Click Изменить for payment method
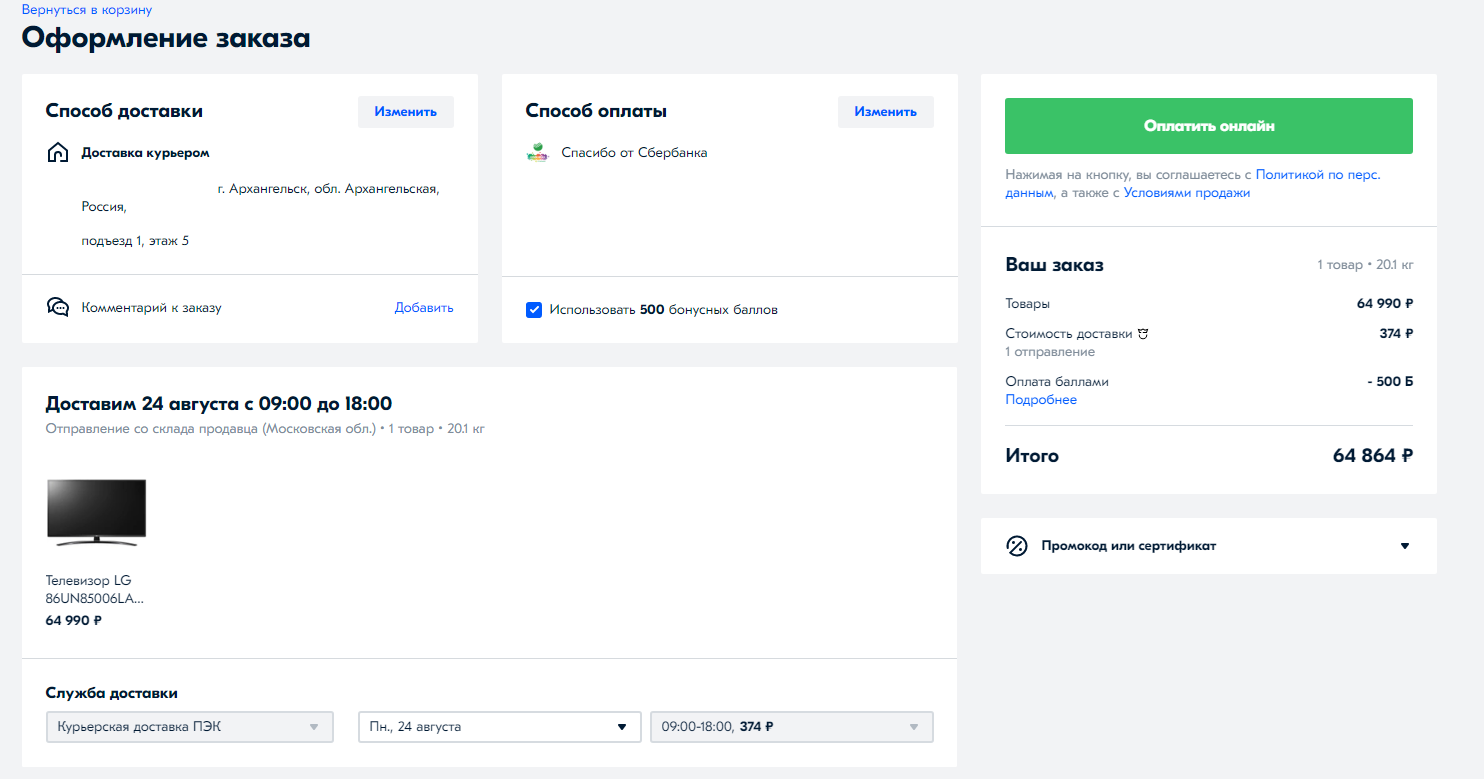This screenshot has width=1484, height=779. [x=885, y=112]
